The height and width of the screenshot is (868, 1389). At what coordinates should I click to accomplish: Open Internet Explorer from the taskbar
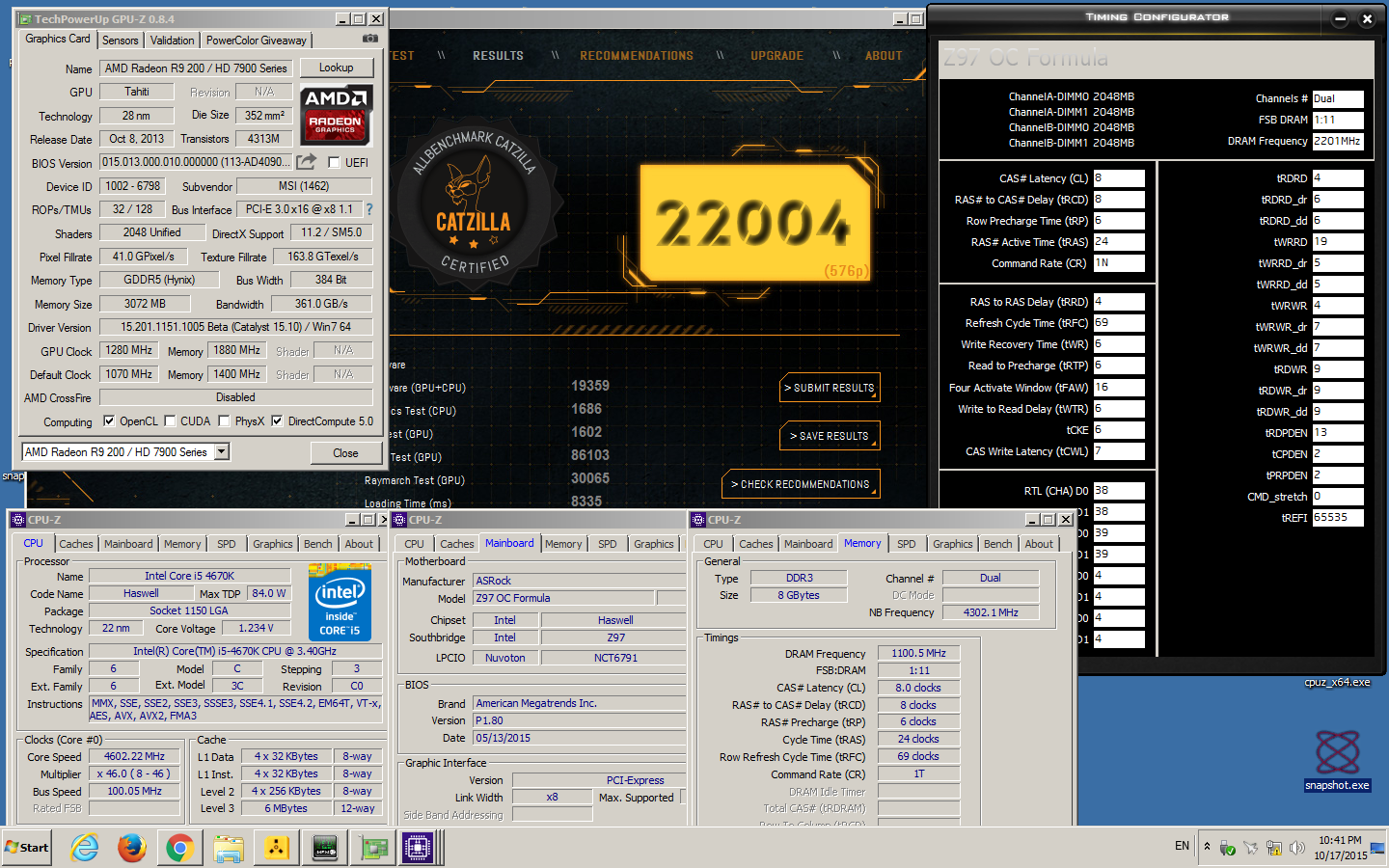point(85,848)
